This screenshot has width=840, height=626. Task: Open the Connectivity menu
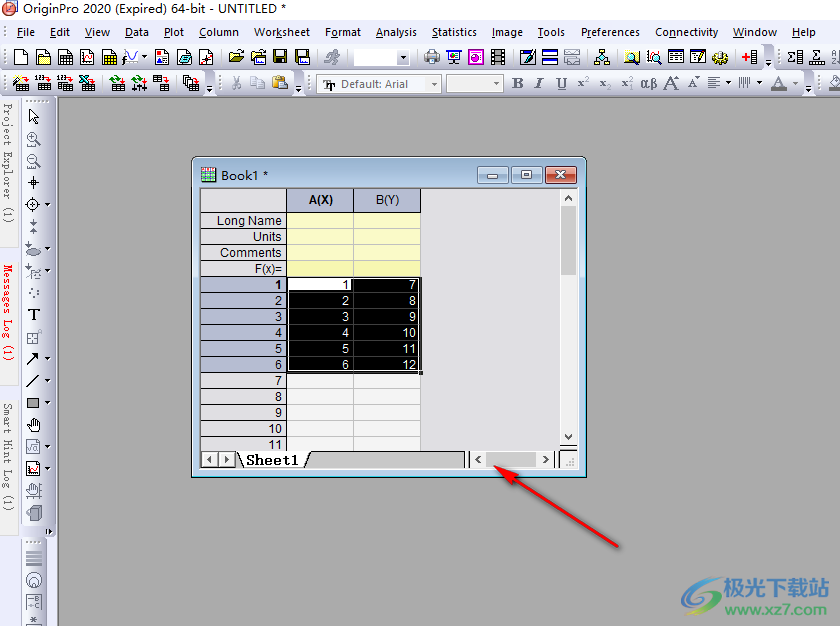pos(686,32)
